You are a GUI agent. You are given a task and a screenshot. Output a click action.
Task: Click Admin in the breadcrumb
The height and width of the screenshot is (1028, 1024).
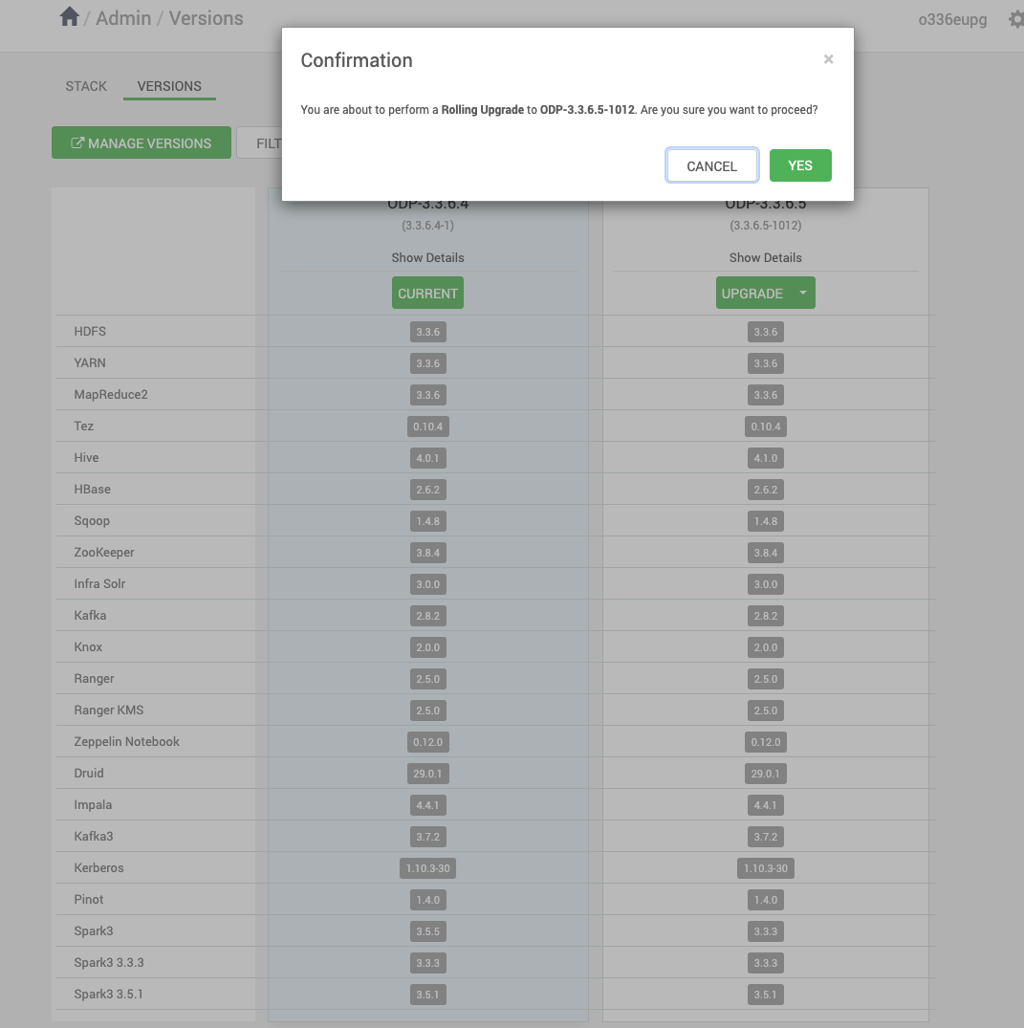(123, 18)
